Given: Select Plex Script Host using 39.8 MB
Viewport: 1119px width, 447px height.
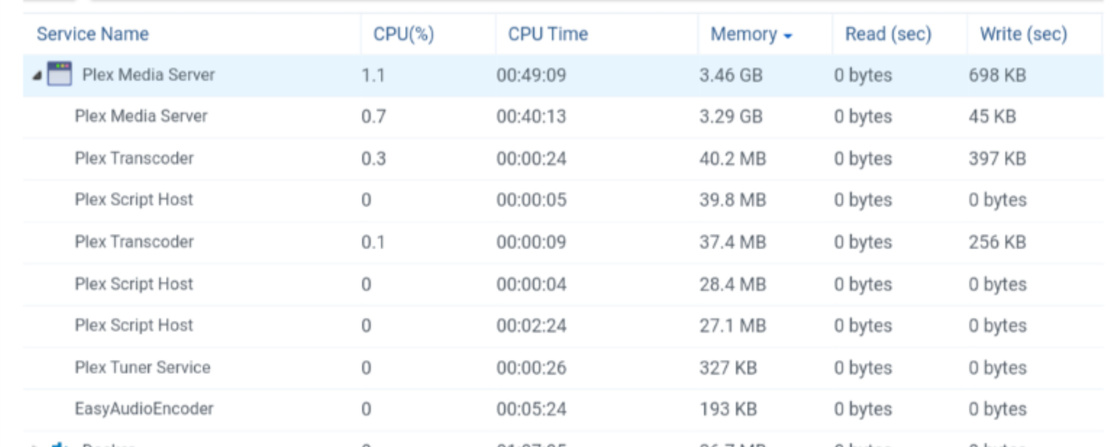Looking at the screenshot, I should (134, 199).
